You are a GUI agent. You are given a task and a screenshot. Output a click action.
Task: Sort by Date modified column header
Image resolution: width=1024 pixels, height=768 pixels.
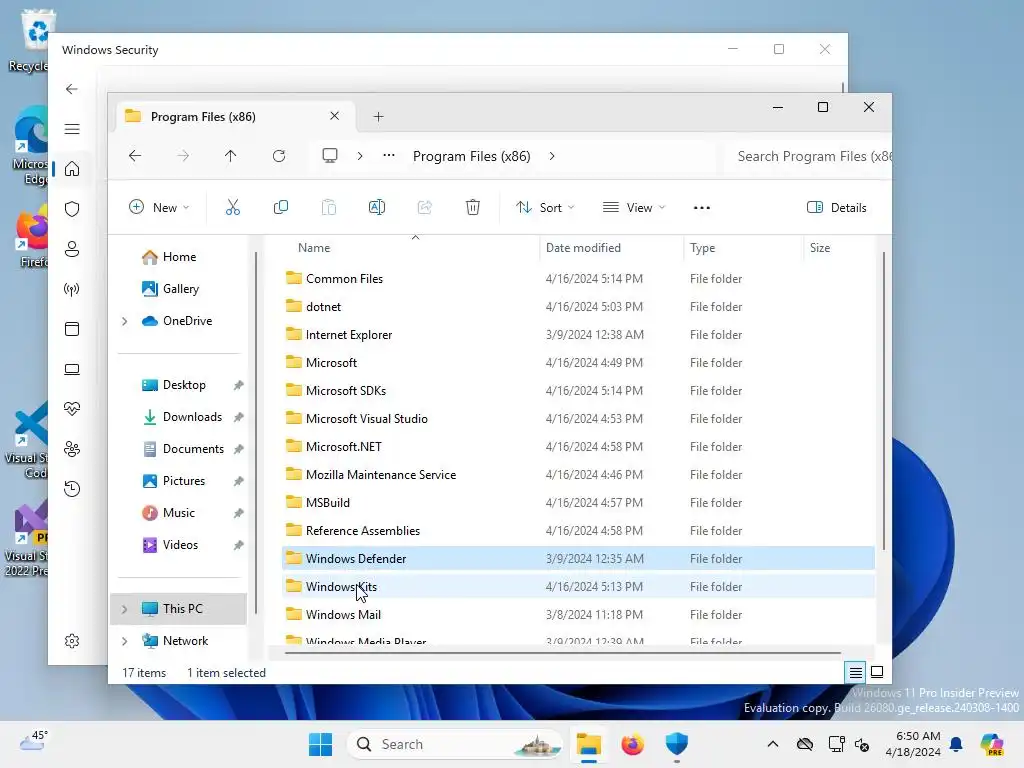click(611, 248)
